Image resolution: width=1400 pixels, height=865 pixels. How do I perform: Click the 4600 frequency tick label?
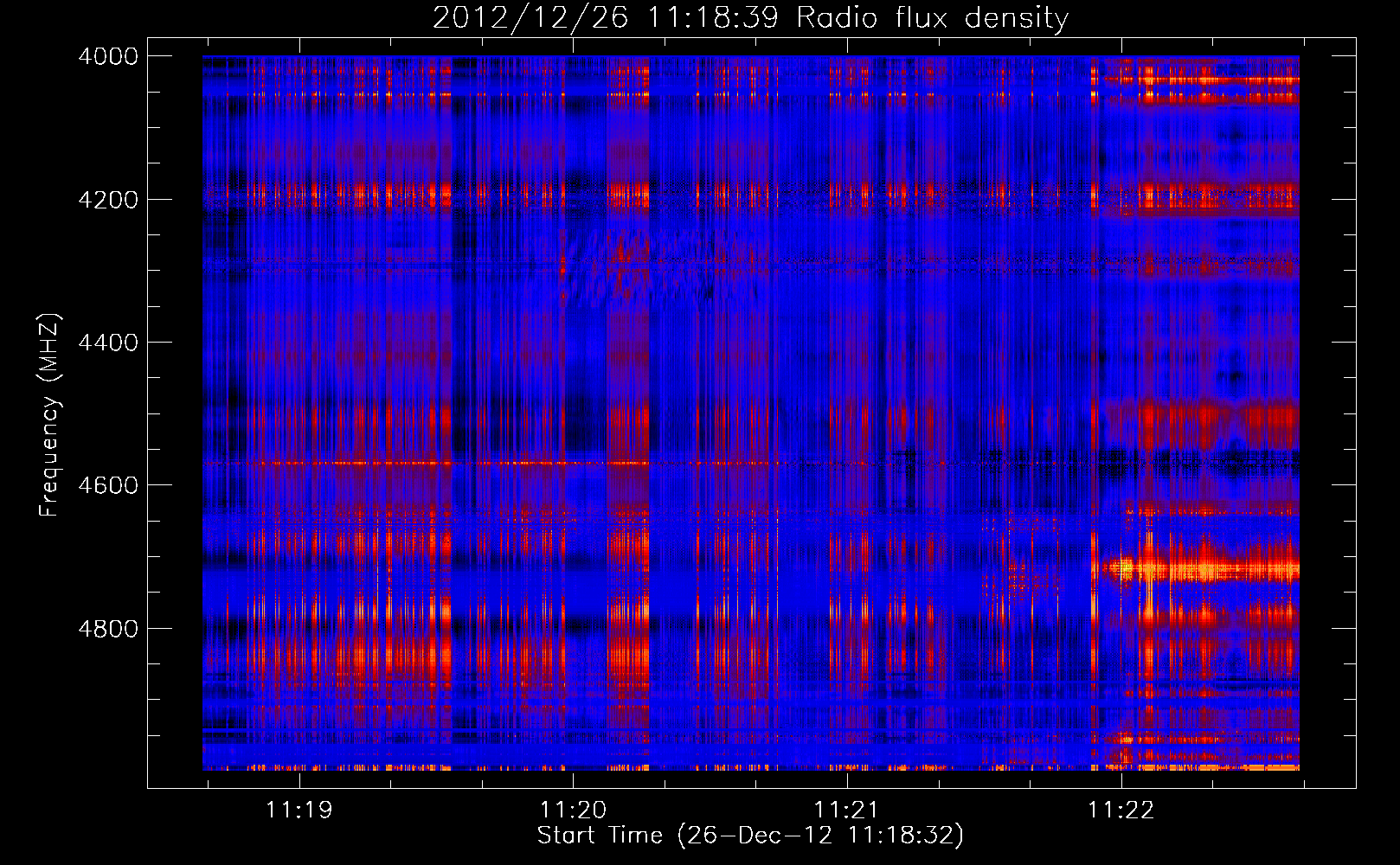click(x=108, y=485)
